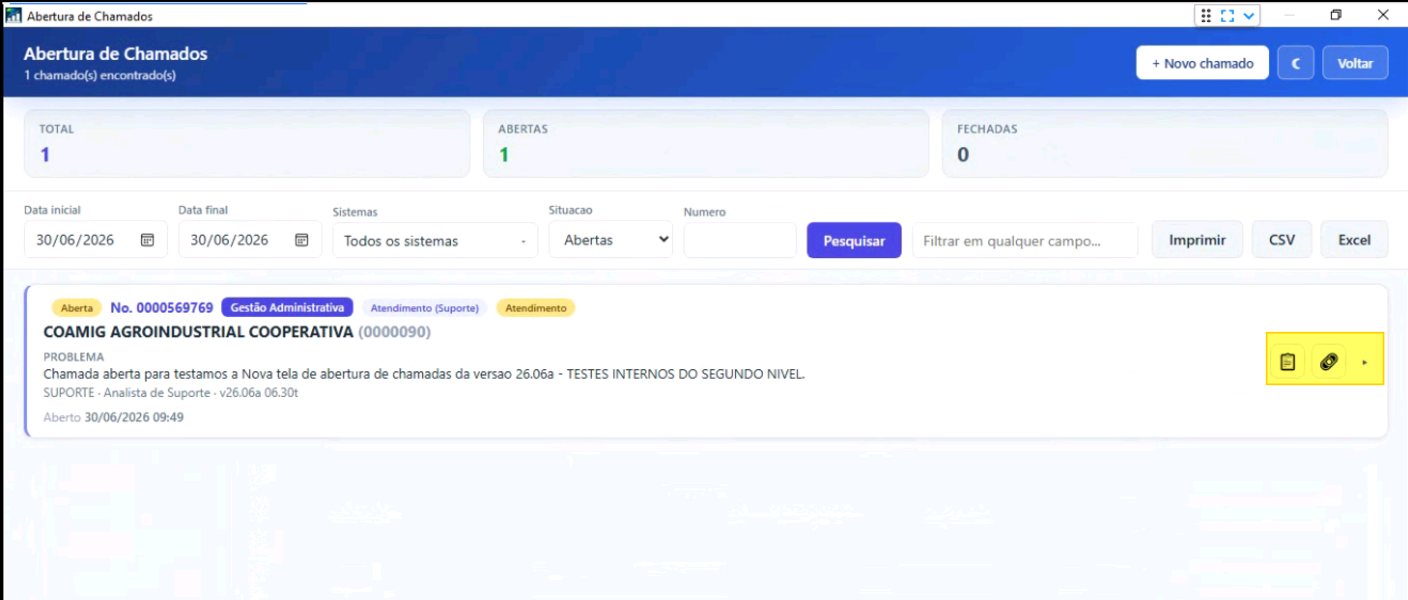Restore the window with restore button
1408x600 pixels.
[x=1336, y=15]
